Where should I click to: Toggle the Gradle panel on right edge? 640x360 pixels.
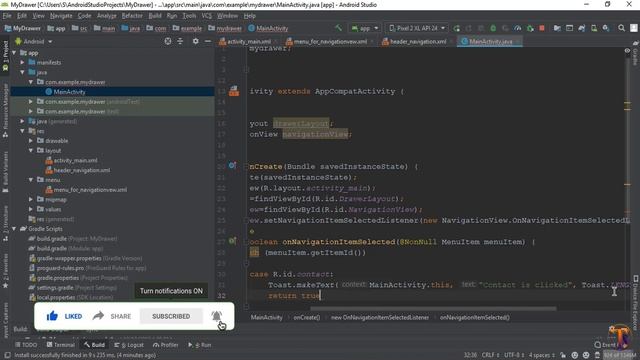[635, 53]
